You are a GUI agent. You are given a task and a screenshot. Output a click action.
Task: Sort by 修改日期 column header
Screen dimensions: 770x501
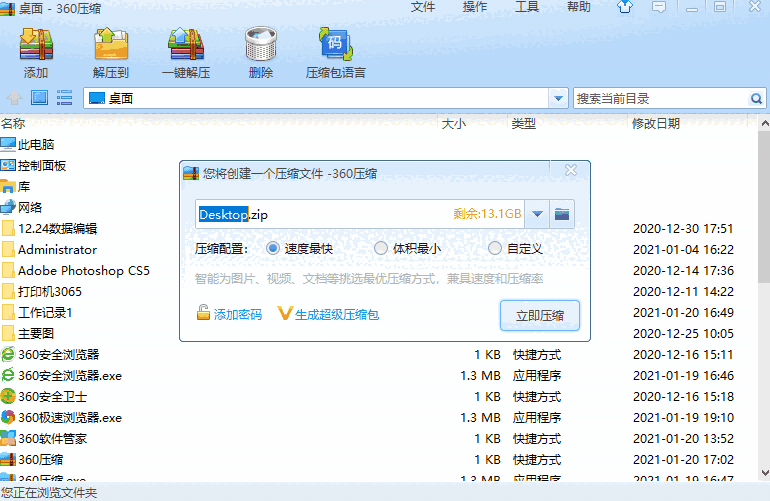pyautogui.click(x=656, y=123)
